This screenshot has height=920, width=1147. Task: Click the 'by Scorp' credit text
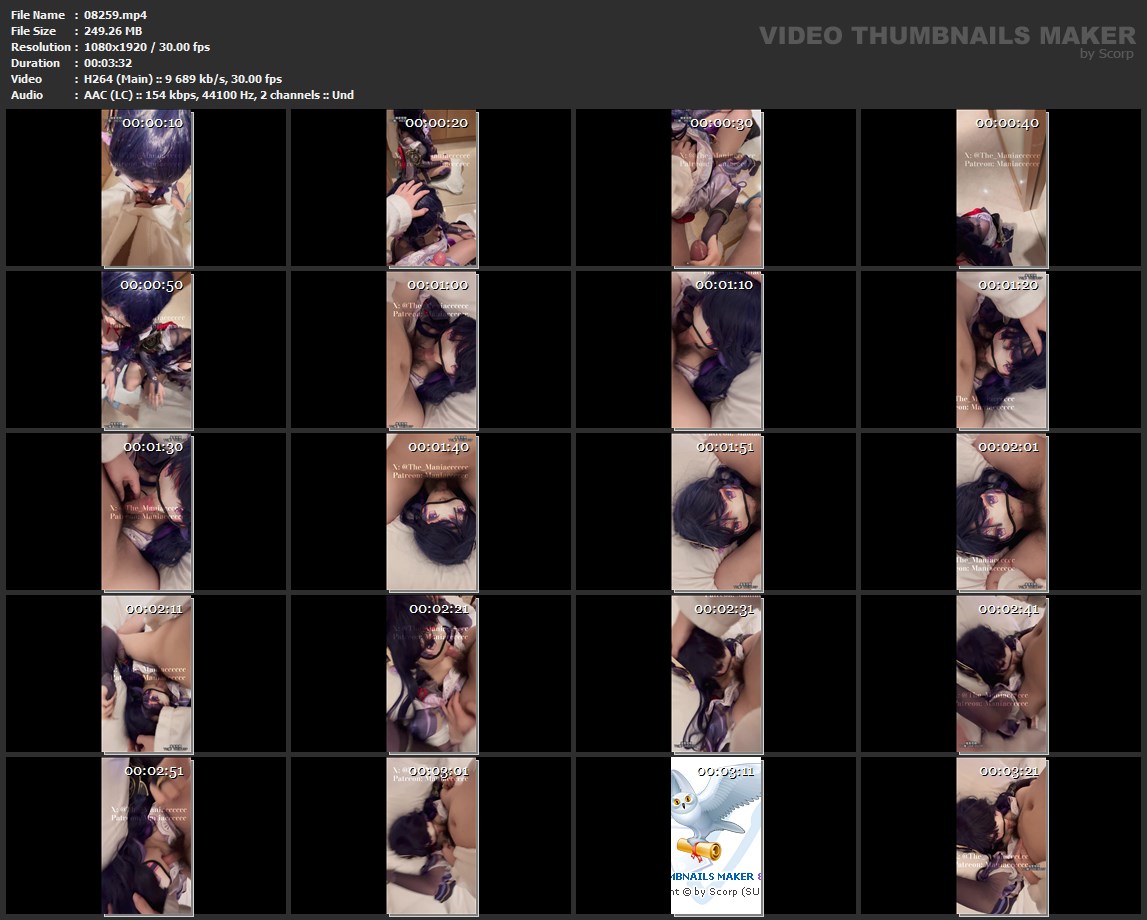pos(1107,54)
